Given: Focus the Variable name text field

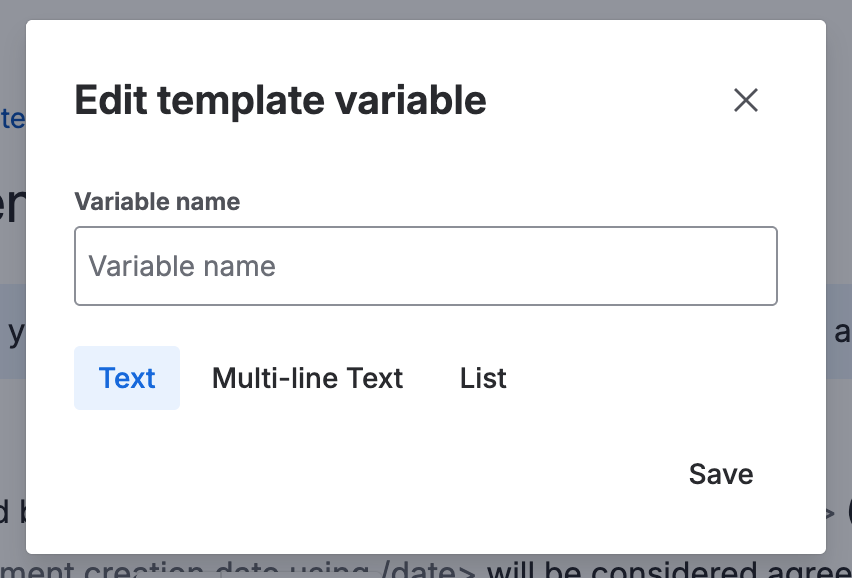Looking at the screenshot, I should coord(425,266).
